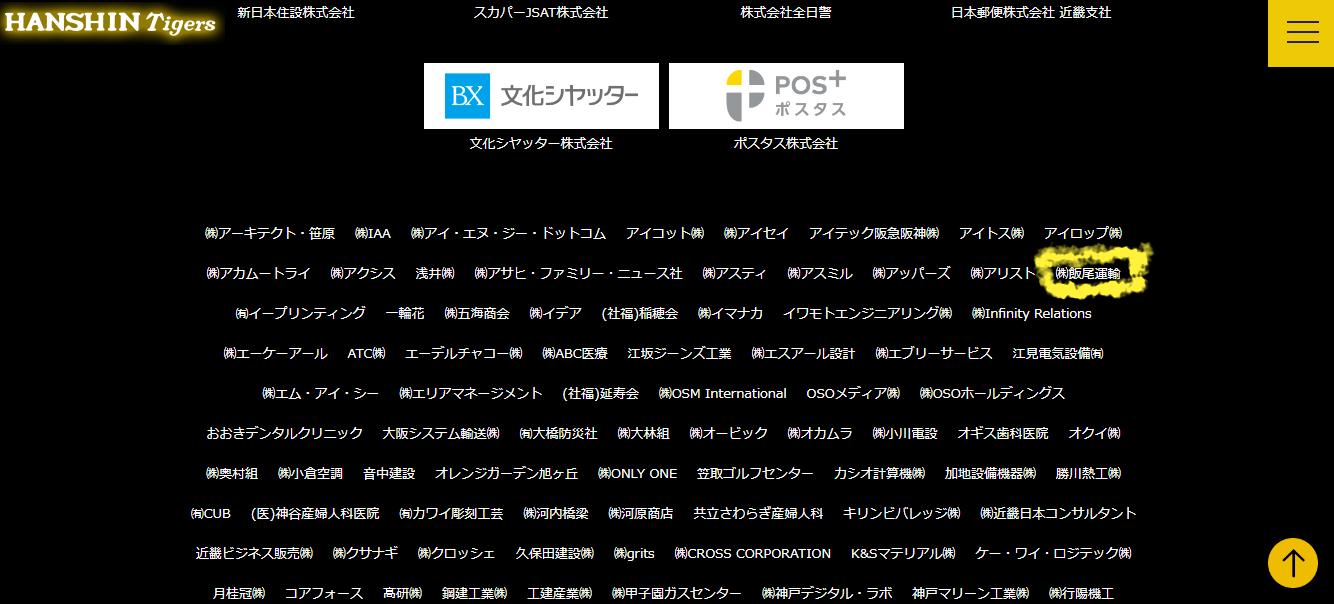The width and height of the screenshot is (1334, 604).
Task: Open the 文化シヤッター sponsor banner
Action: [541, 96]
